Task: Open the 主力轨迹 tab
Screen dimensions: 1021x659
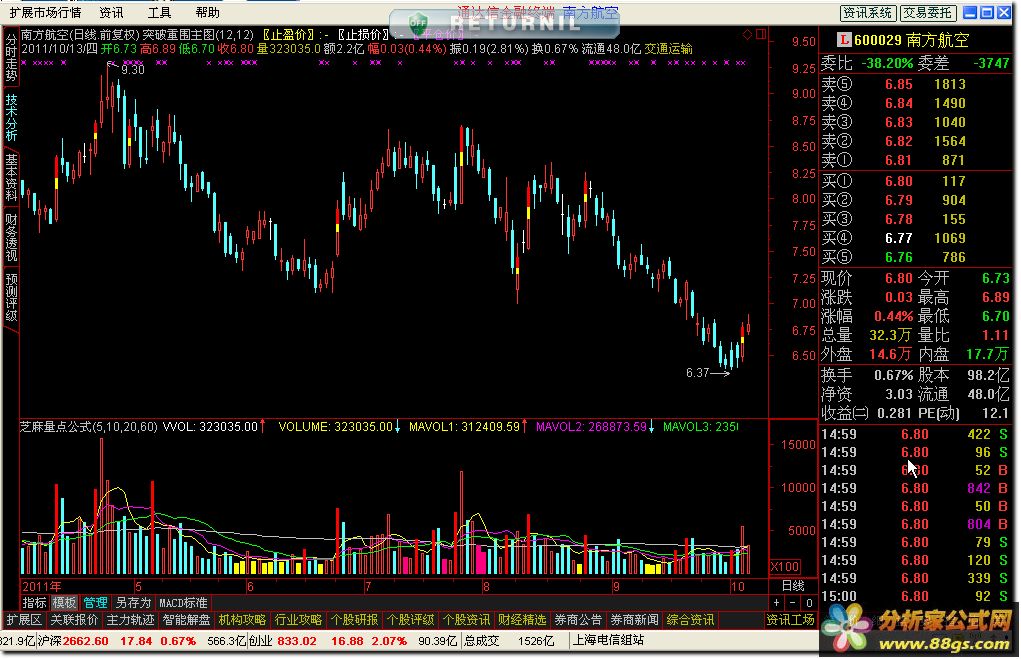Action: click(x=130, y=620)
